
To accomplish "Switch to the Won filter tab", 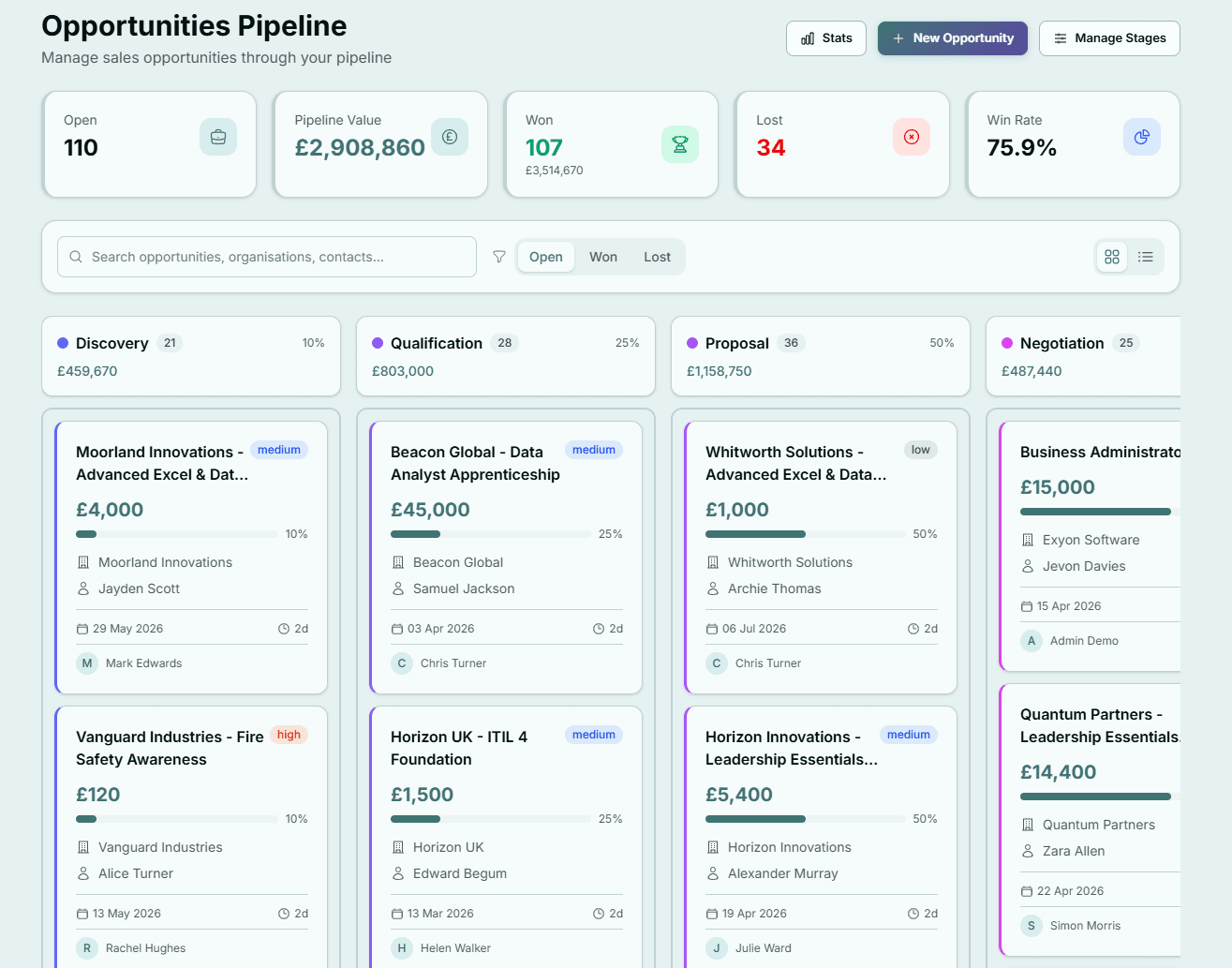I will click(603, 256).
